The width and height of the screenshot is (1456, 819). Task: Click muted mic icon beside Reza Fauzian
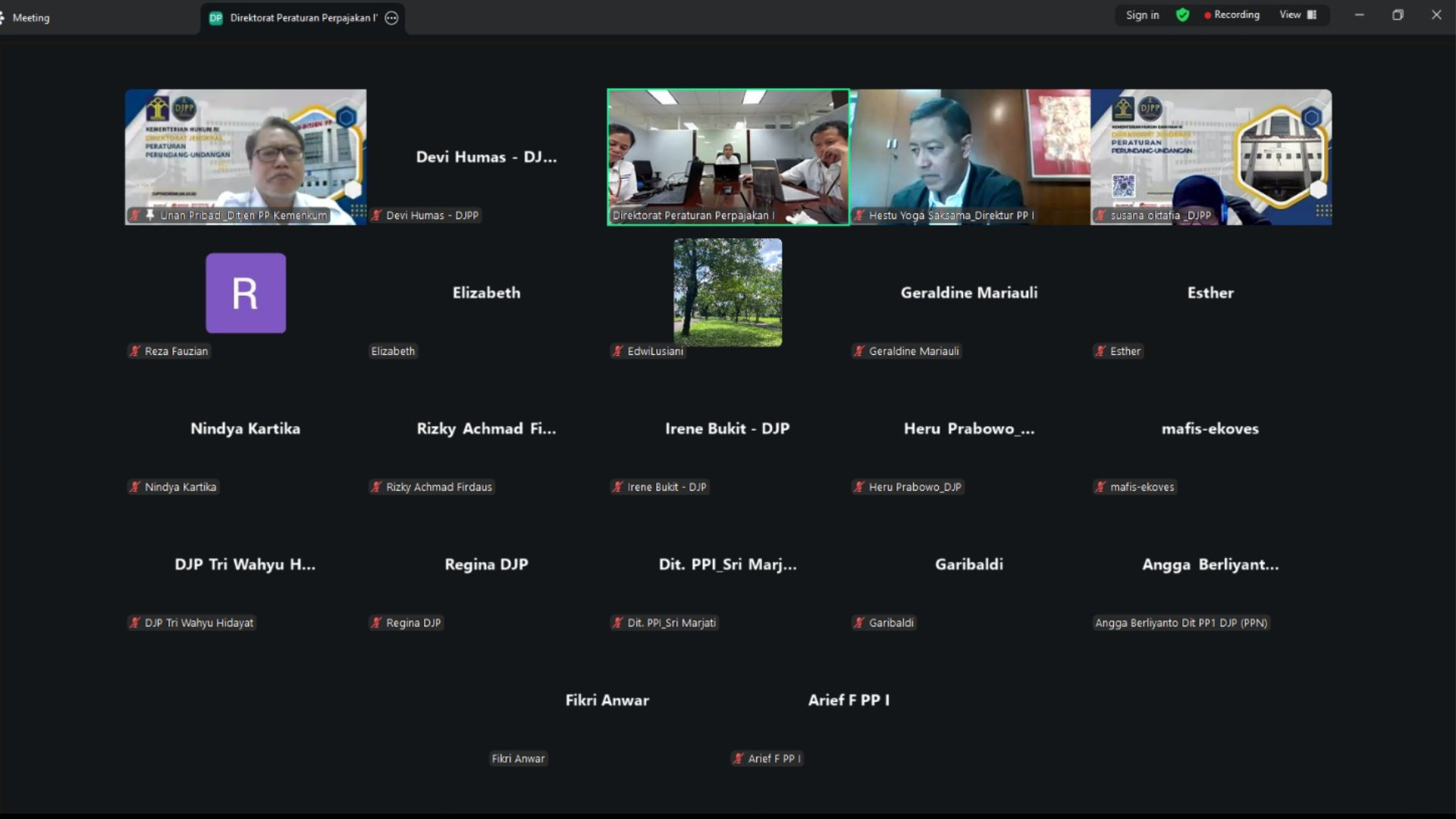point(135,351)
